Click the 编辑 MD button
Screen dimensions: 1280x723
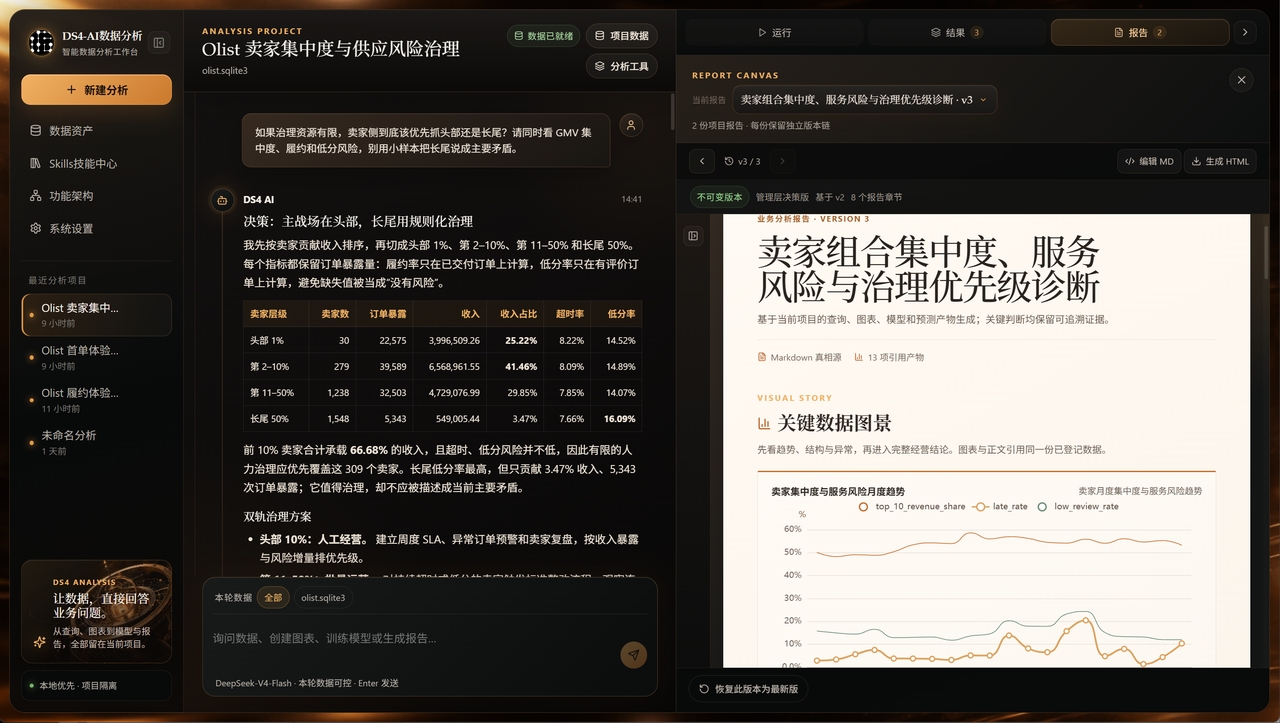pos(1149,161)
